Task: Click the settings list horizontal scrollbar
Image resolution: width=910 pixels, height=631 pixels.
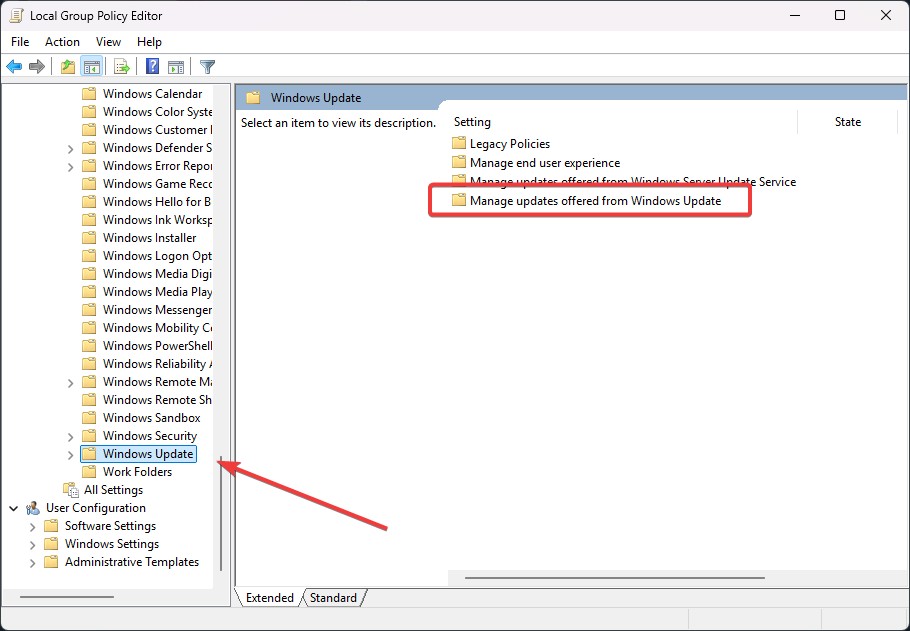Action: tap(615, 578)
